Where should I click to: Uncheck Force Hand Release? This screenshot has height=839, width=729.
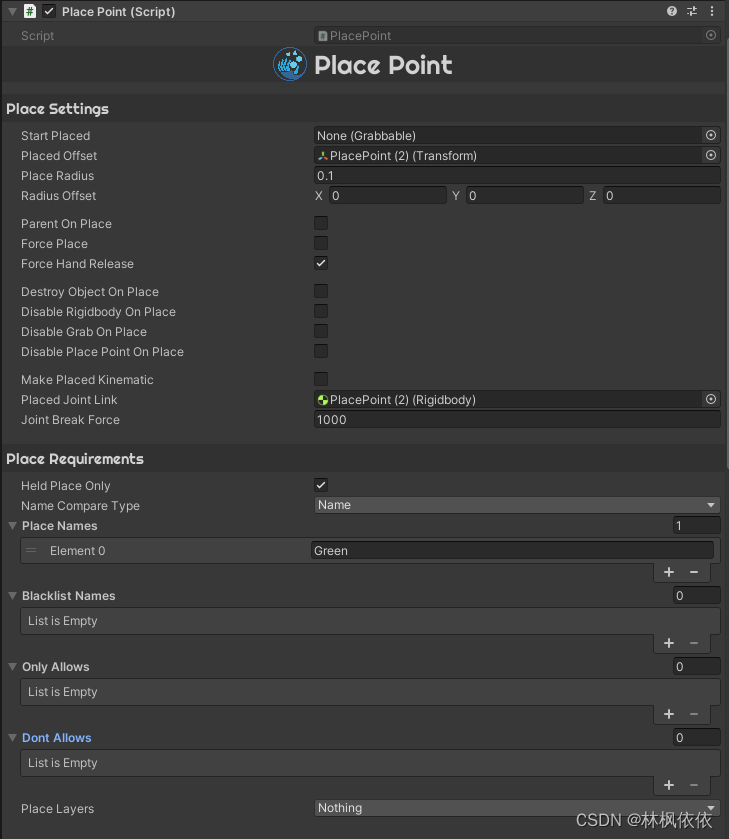321,263
